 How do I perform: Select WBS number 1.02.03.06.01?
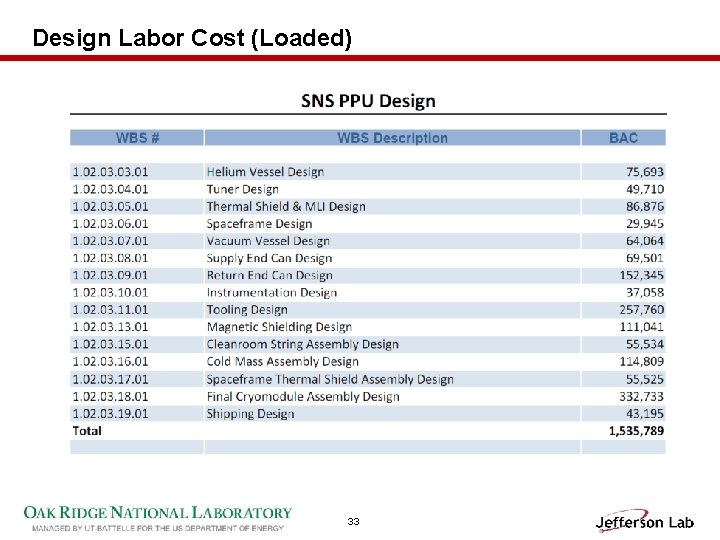pyautogui.click(x=111, y=224)
